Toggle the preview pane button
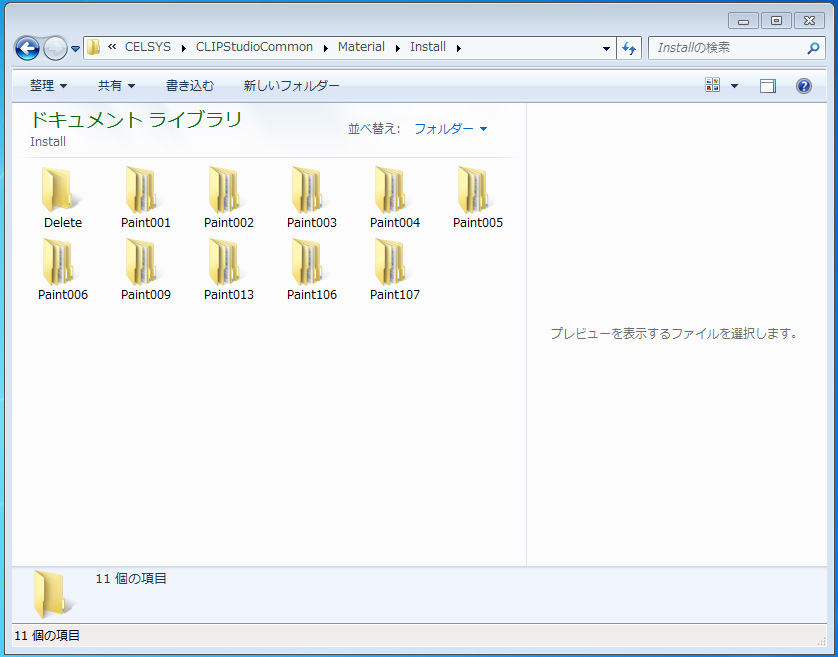Screen dimensions: 838x657 (x=767, y=86)
